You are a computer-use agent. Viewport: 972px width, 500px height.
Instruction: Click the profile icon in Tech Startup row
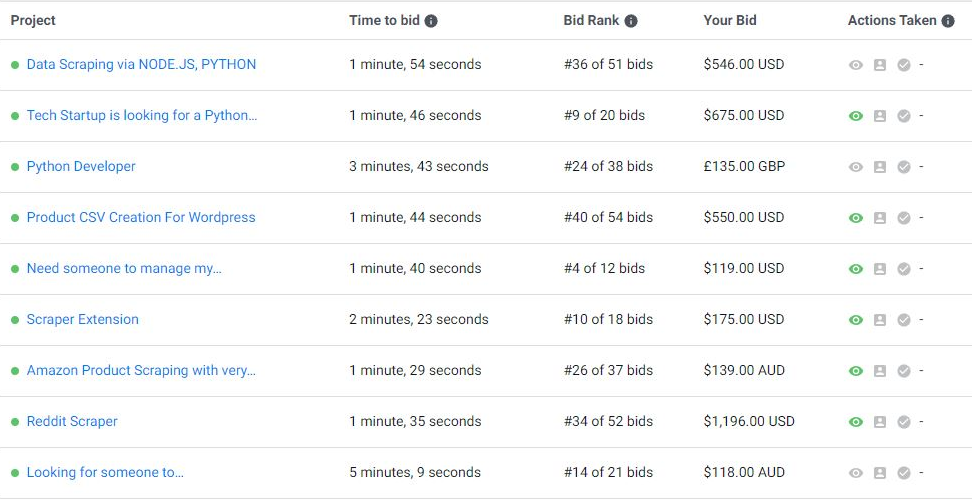pyautogui.click(x=880, y=116)
